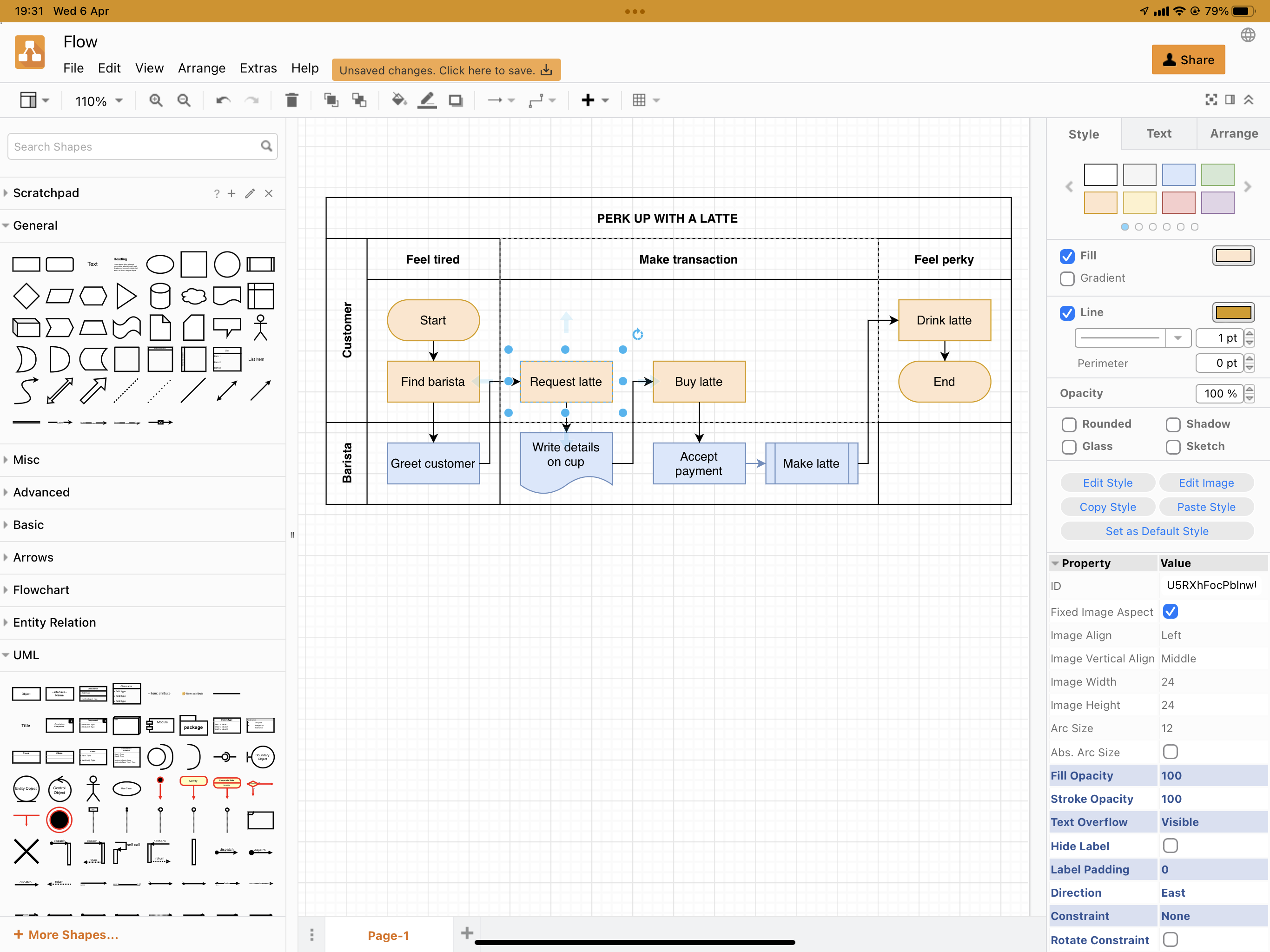
Task: Select the orange fill color swatch
Action: click(1101, 202)
